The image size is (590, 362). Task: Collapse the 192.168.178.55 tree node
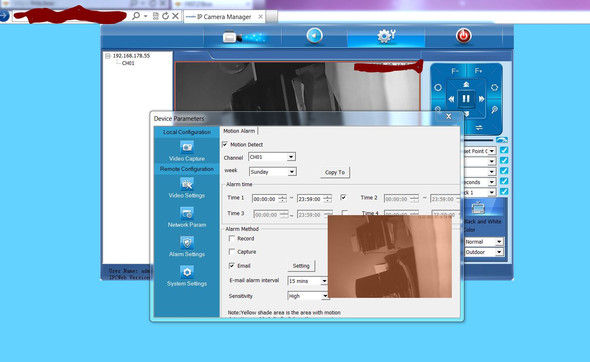[x=108, y=56]
